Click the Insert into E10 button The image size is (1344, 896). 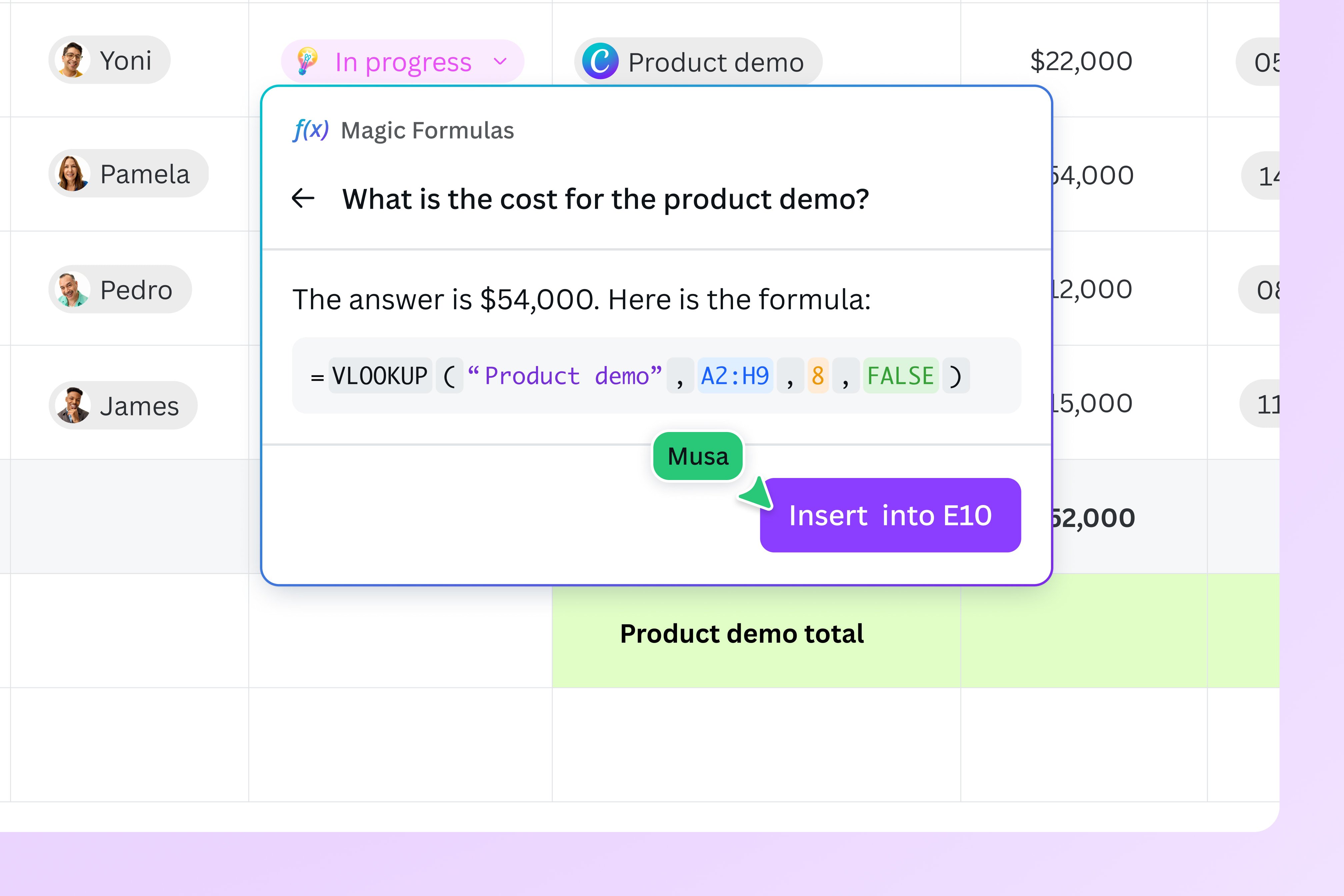tap(890, 515)
